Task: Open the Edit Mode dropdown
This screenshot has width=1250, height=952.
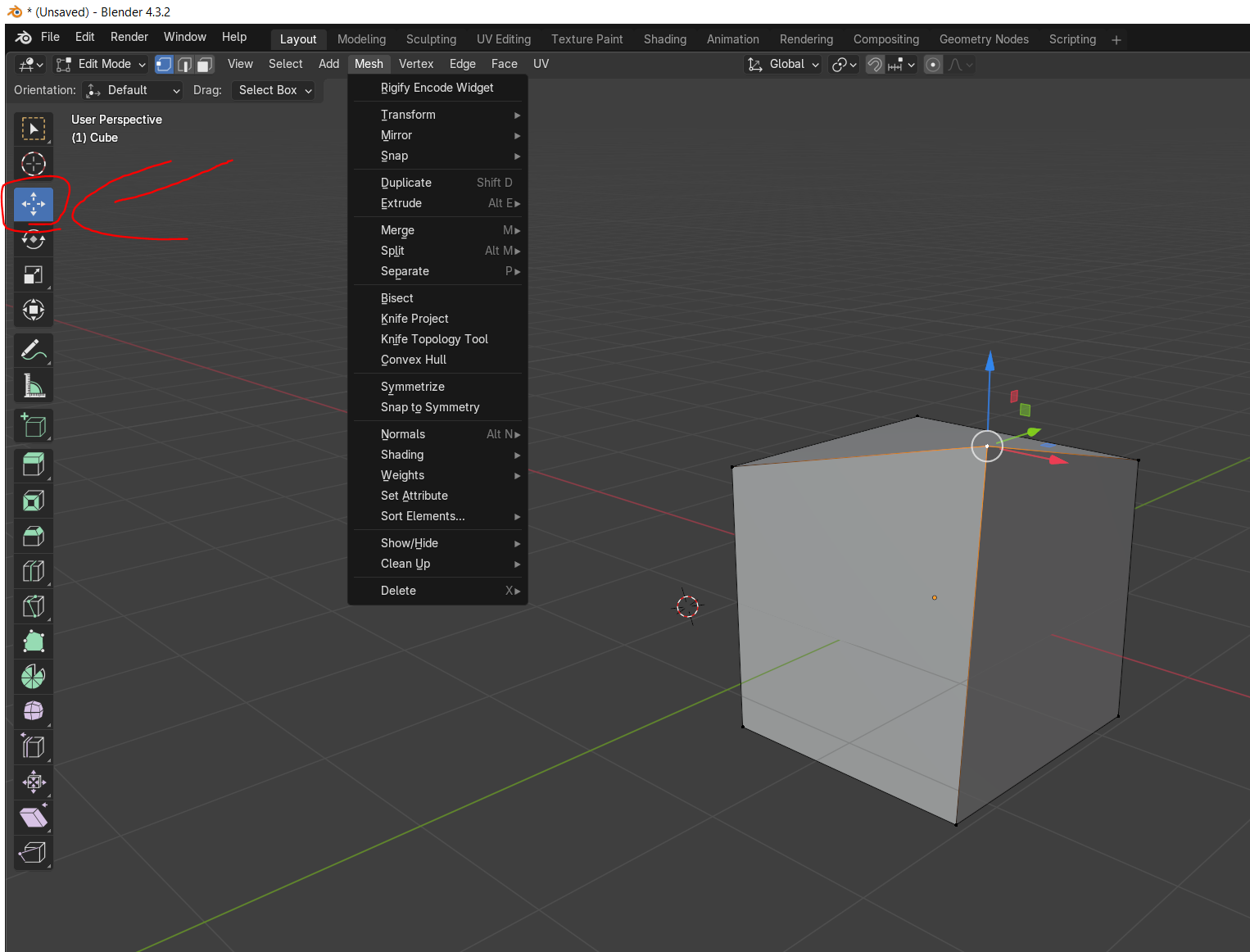Action: pos(101,65)
